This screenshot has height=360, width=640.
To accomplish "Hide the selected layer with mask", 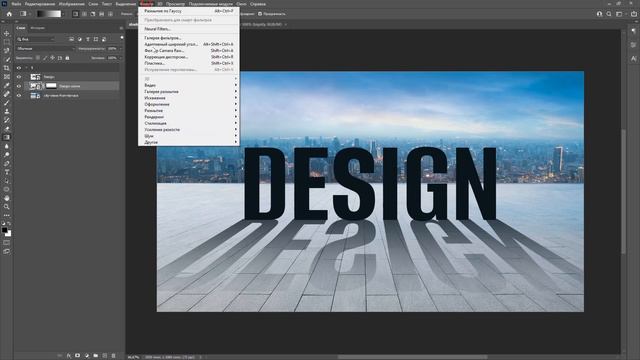I will click(x=18, y=86).
